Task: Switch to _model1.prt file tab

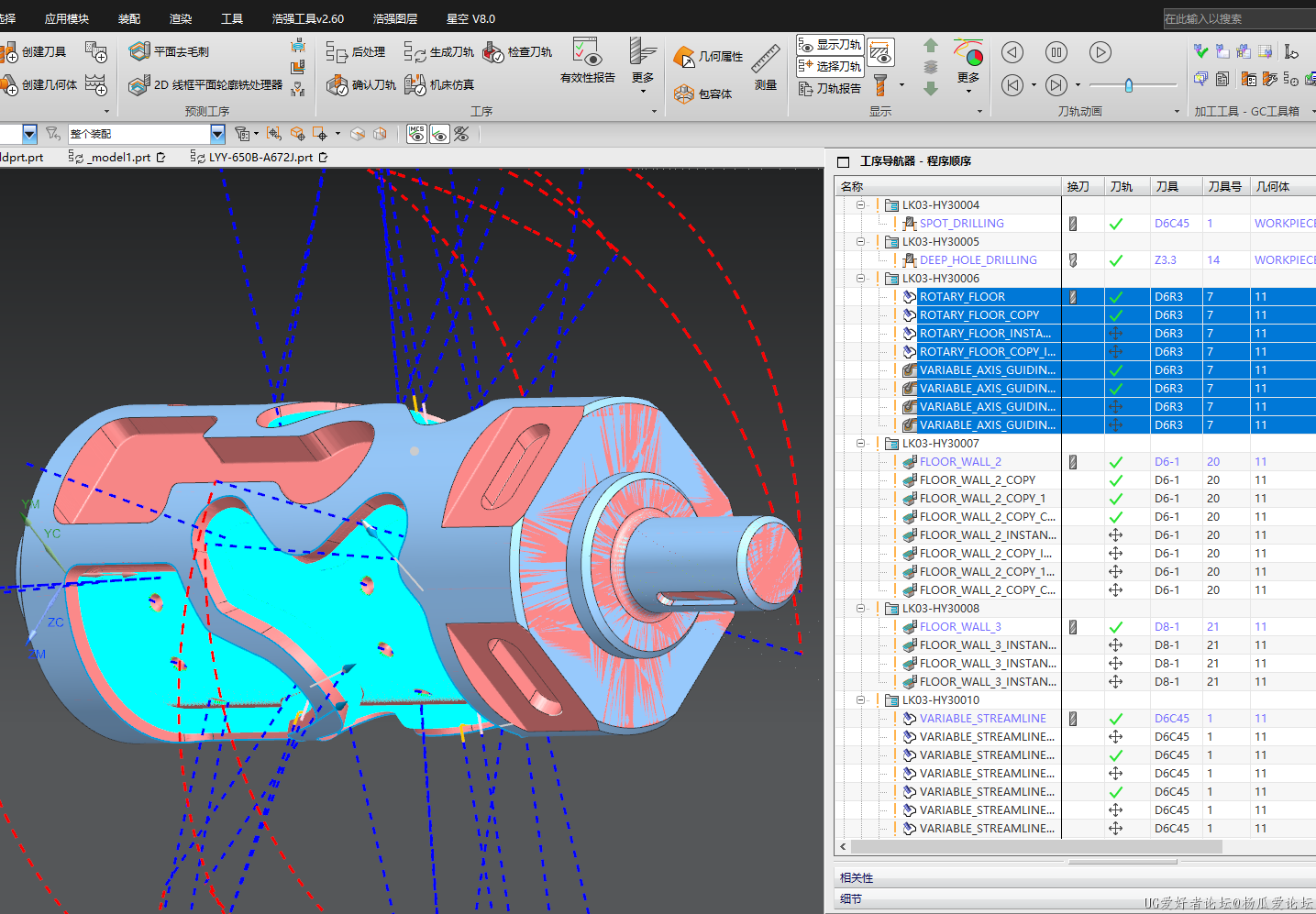Action: tap(116, 158)
